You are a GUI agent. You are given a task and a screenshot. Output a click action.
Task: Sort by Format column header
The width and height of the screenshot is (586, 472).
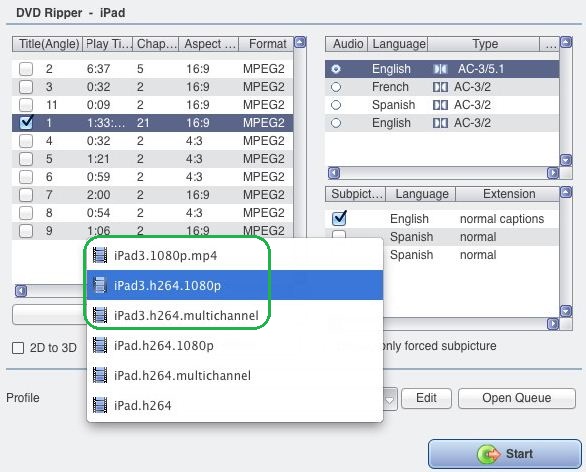pyautogui.click(x=266, y=44)
